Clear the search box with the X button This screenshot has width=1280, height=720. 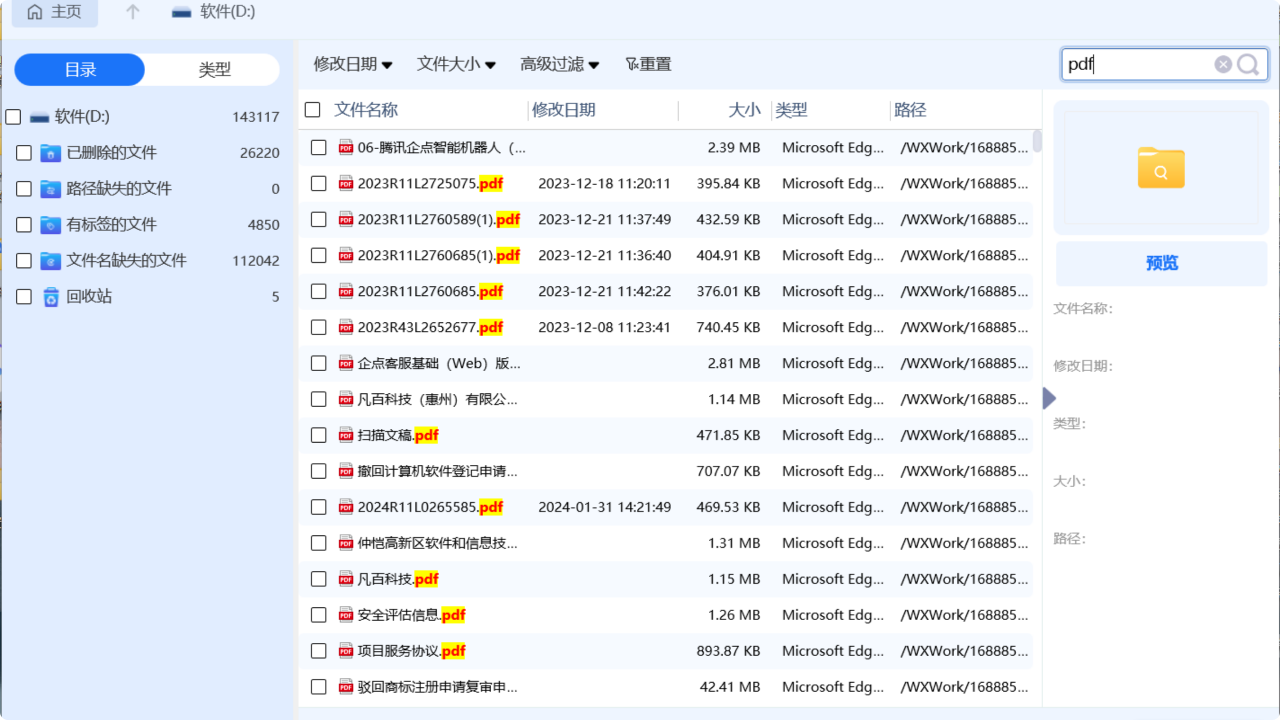(1223, 63)
